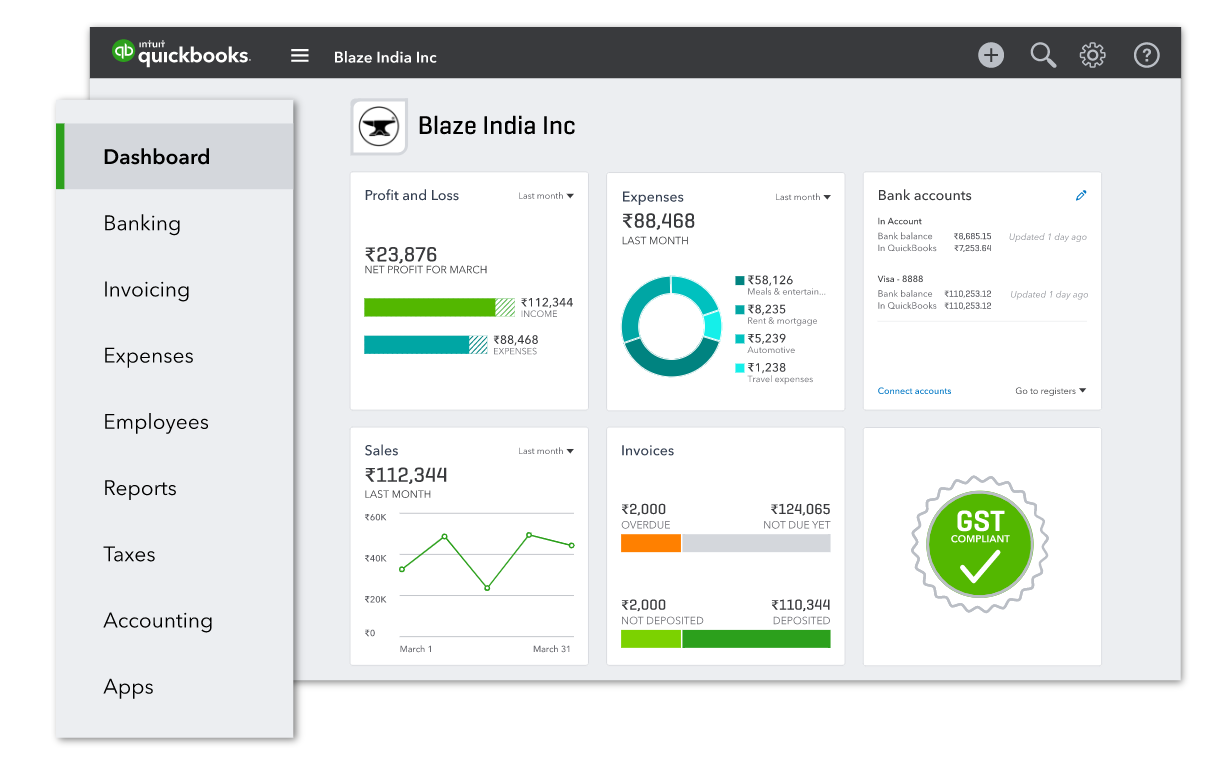1216x757 pixels.
Task: Click the Blaze India Inc anvil logo
Action: pos(379,127)
